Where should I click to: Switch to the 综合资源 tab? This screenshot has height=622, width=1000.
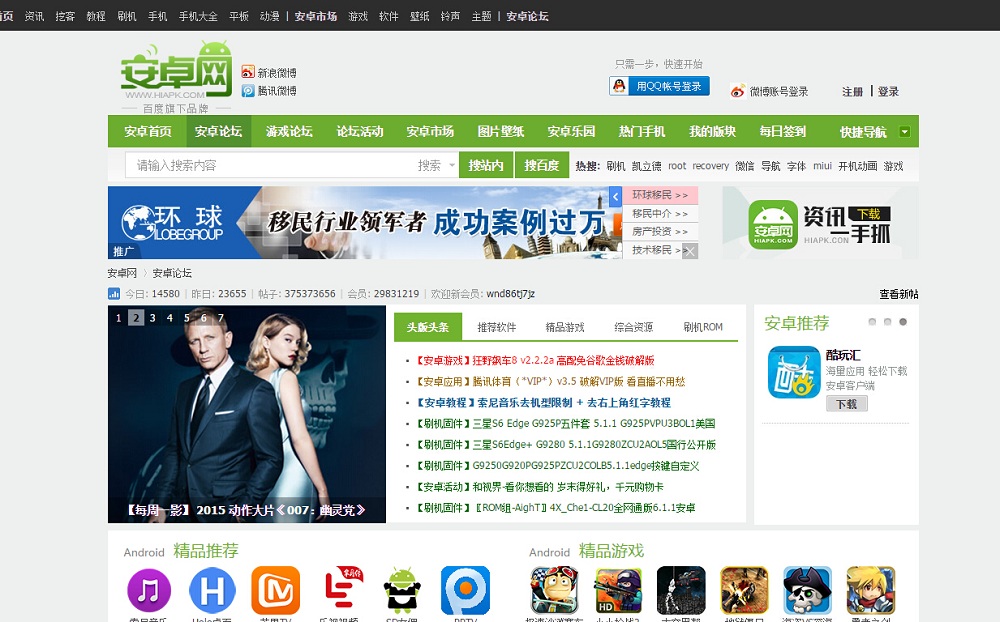[x=634, y=327]
